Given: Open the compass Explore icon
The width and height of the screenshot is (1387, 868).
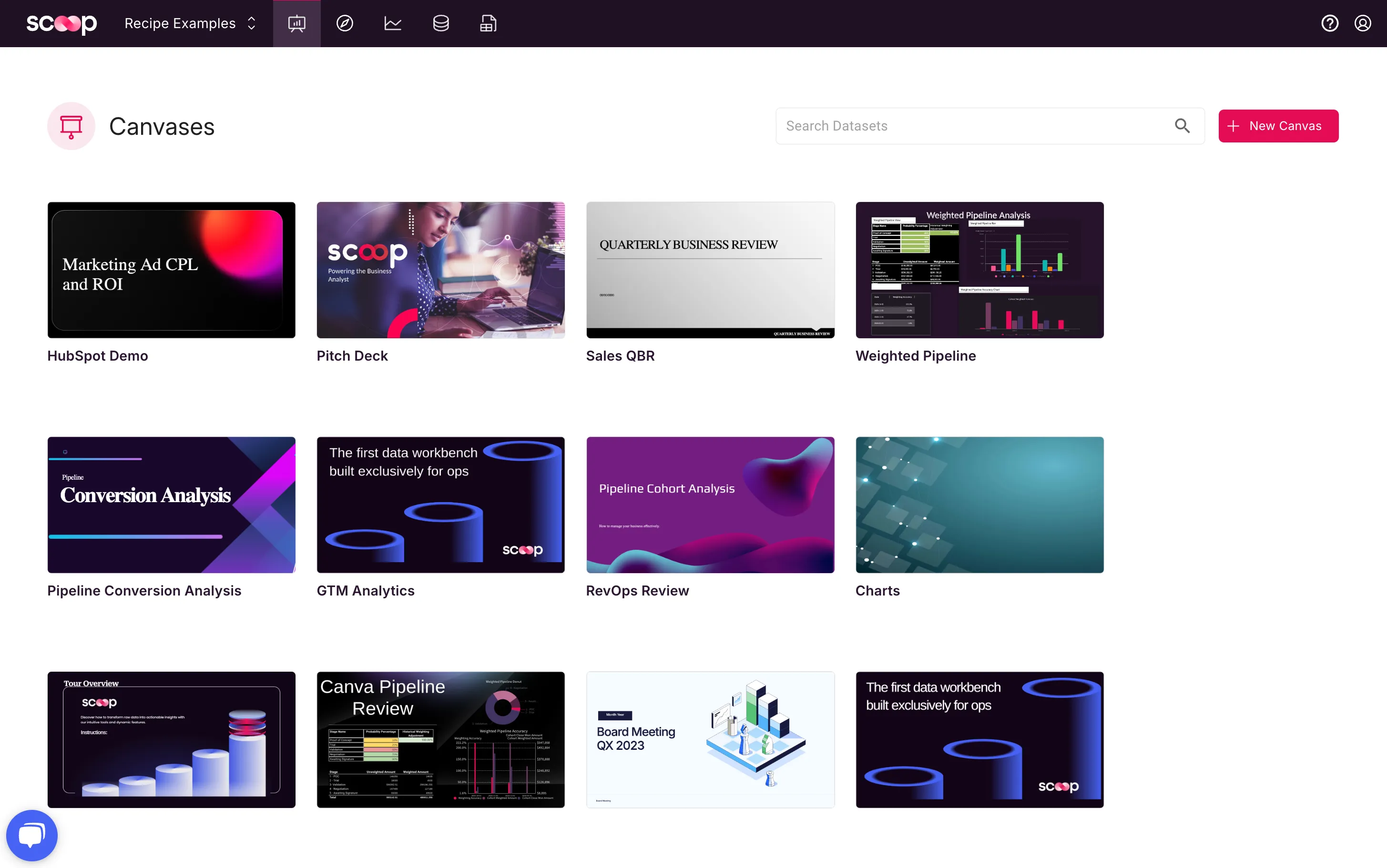Looking at the screenshot, I should 345,23.
